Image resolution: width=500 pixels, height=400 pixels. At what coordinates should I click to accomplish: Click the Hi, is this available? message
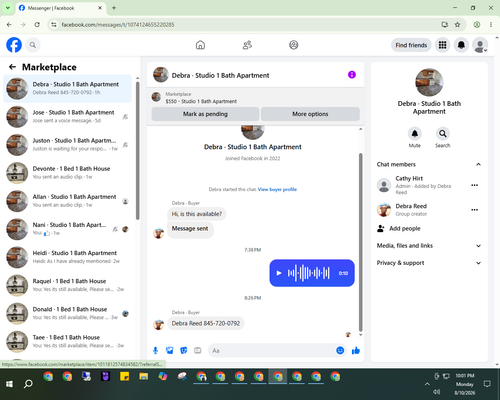point(197,214)
